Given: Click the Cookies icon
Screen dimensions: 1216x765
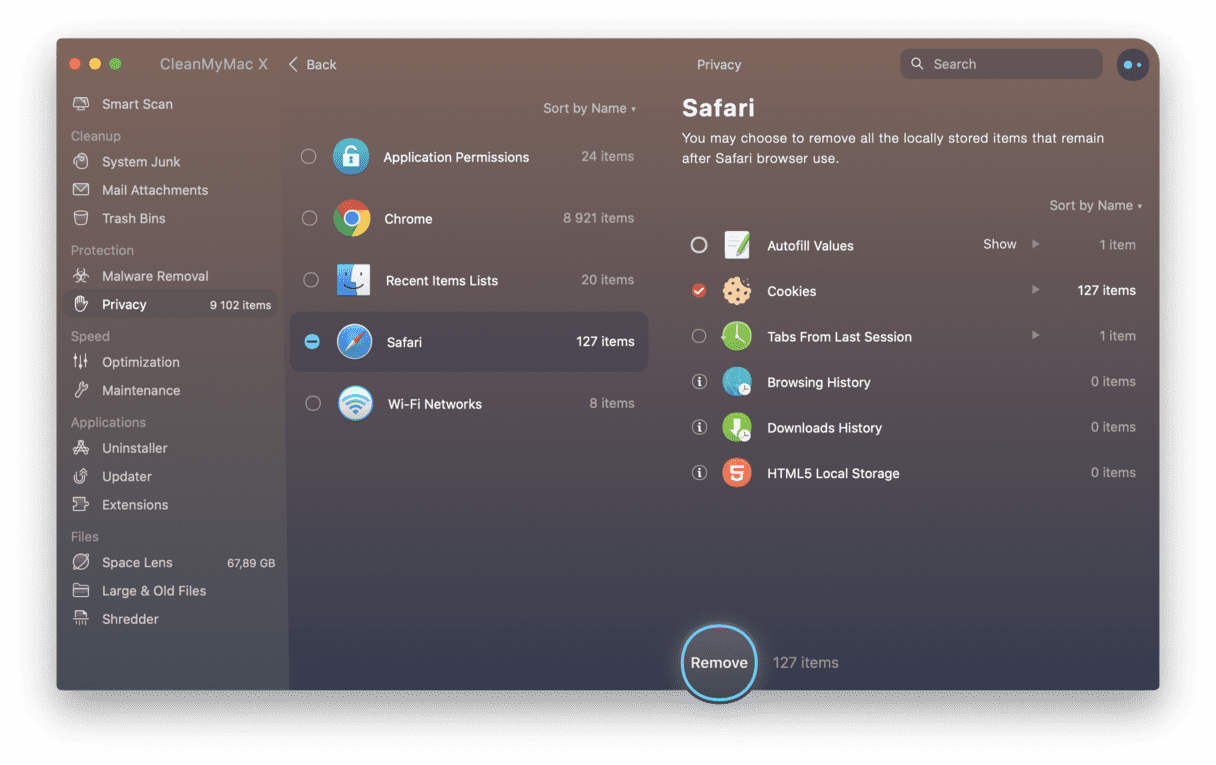Looking at the screenshot, I should (737, 291).
